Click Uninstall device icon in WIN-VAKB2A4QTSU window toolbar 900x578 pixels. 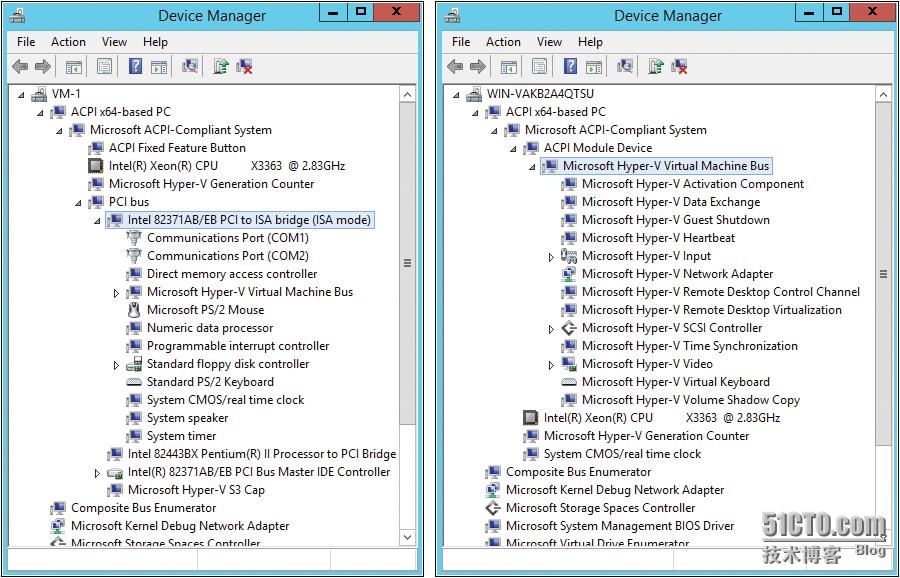point(680,67)
